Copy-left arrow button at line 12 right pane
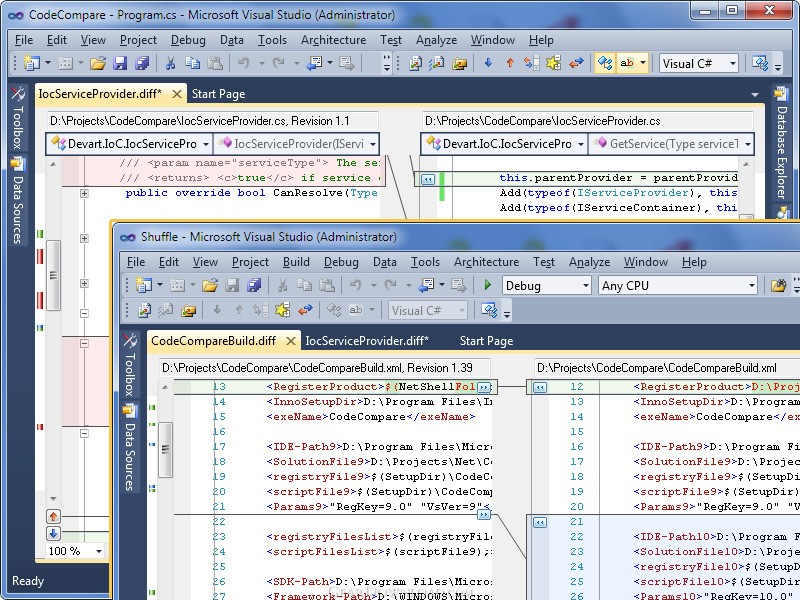The width and height of the screenshot is (800, 600). click(x=540, y=387)
